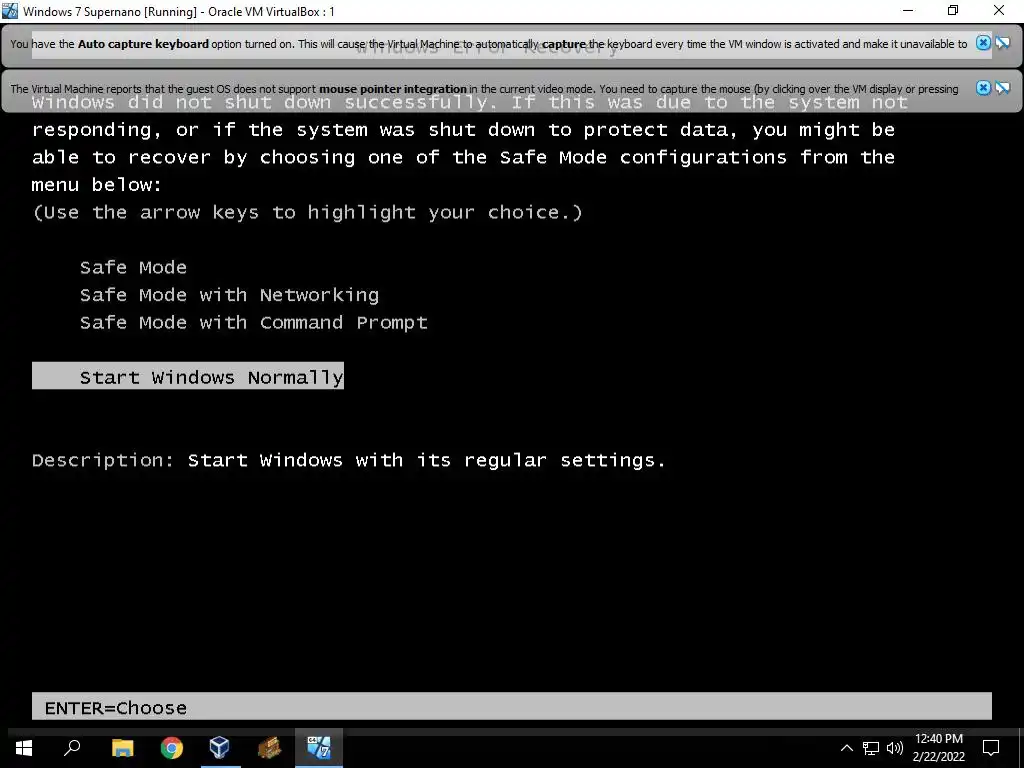Click the VirtualBox window title bar icon
Image resolution: width=1024 pixels, height=768 pixels.
pos(10,10)
